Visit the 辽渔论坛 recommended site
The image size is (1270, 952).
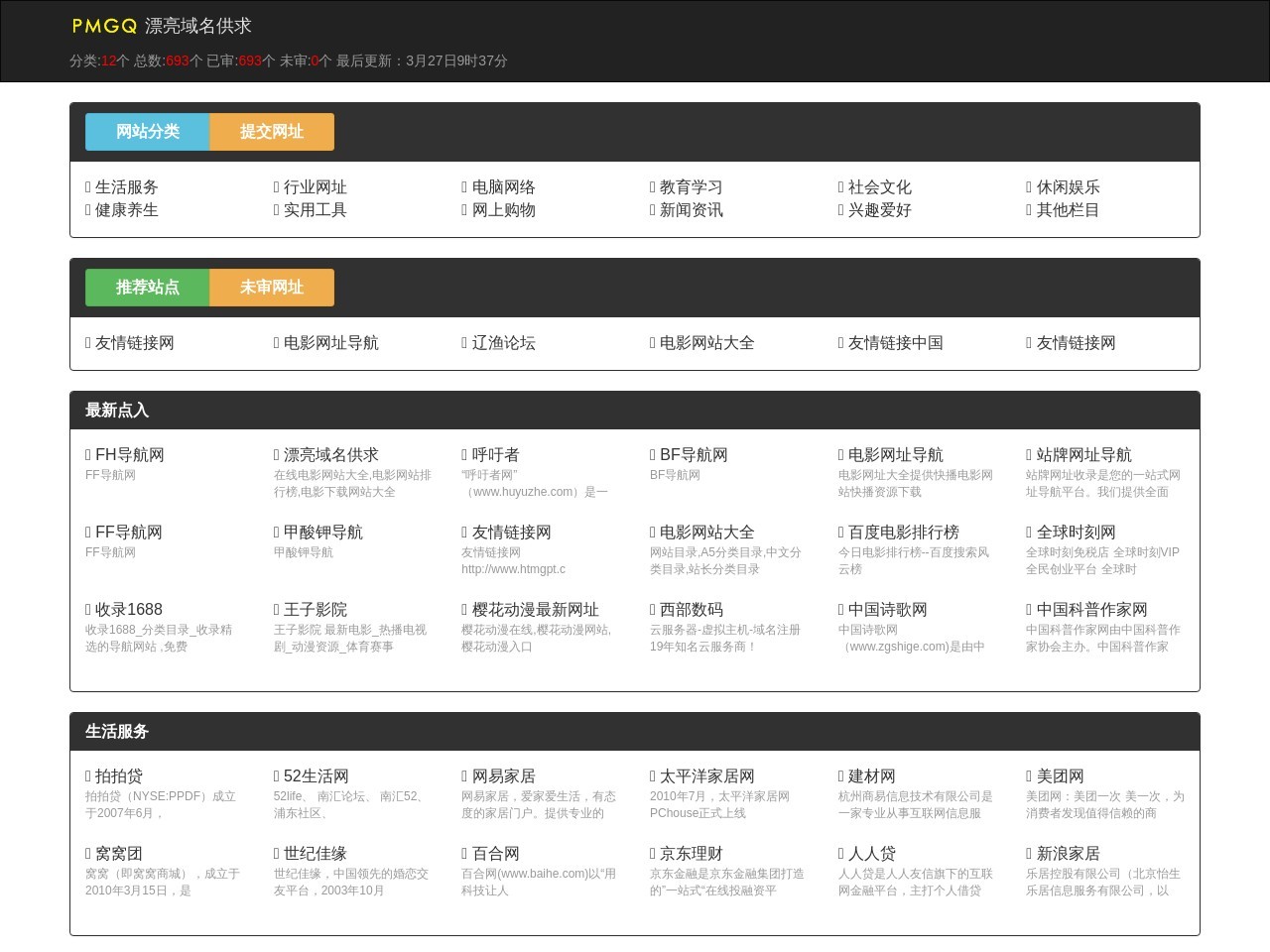pos(503,343)
